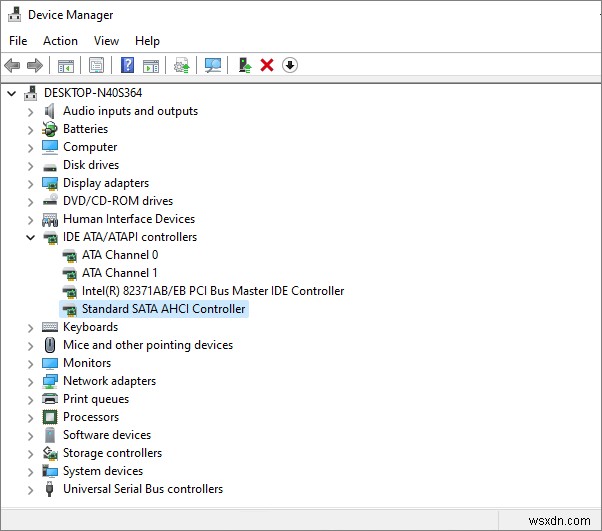This screenshot has width=602, height=531.
Task: Toggle the show/hide console tree icon
Action: [66, 65]
